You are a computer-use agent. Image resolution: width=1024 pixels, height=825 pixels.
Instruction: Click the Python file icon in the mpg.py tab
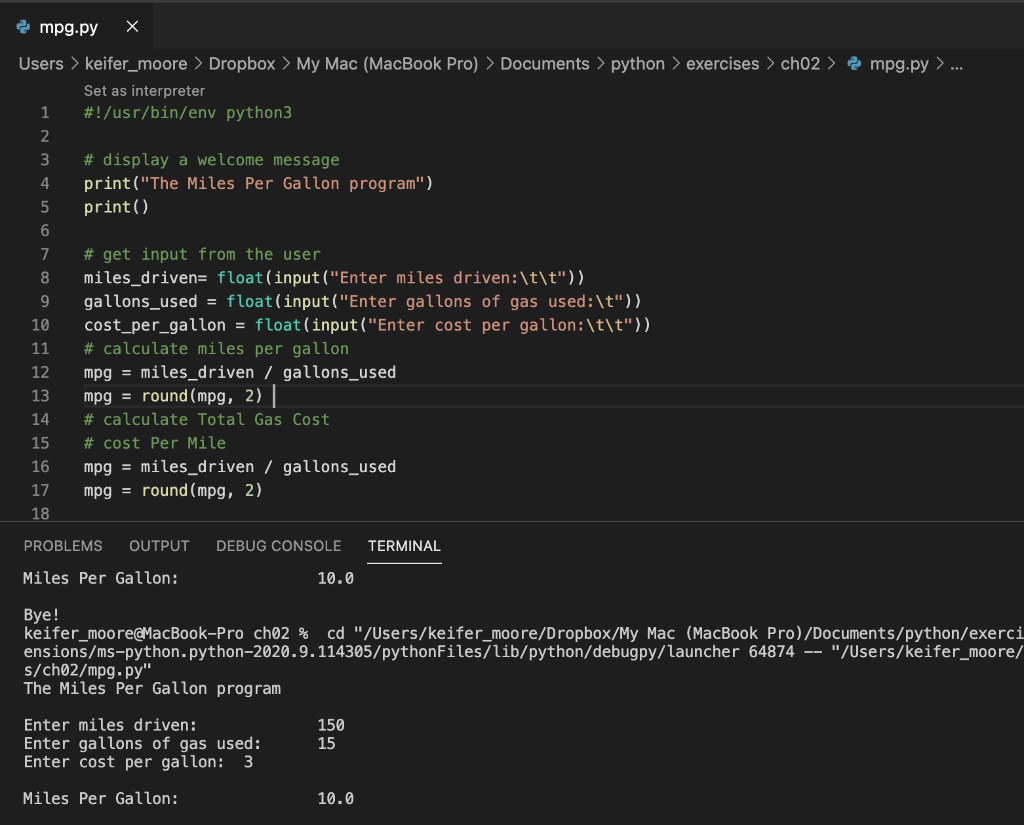click(24, 27)
